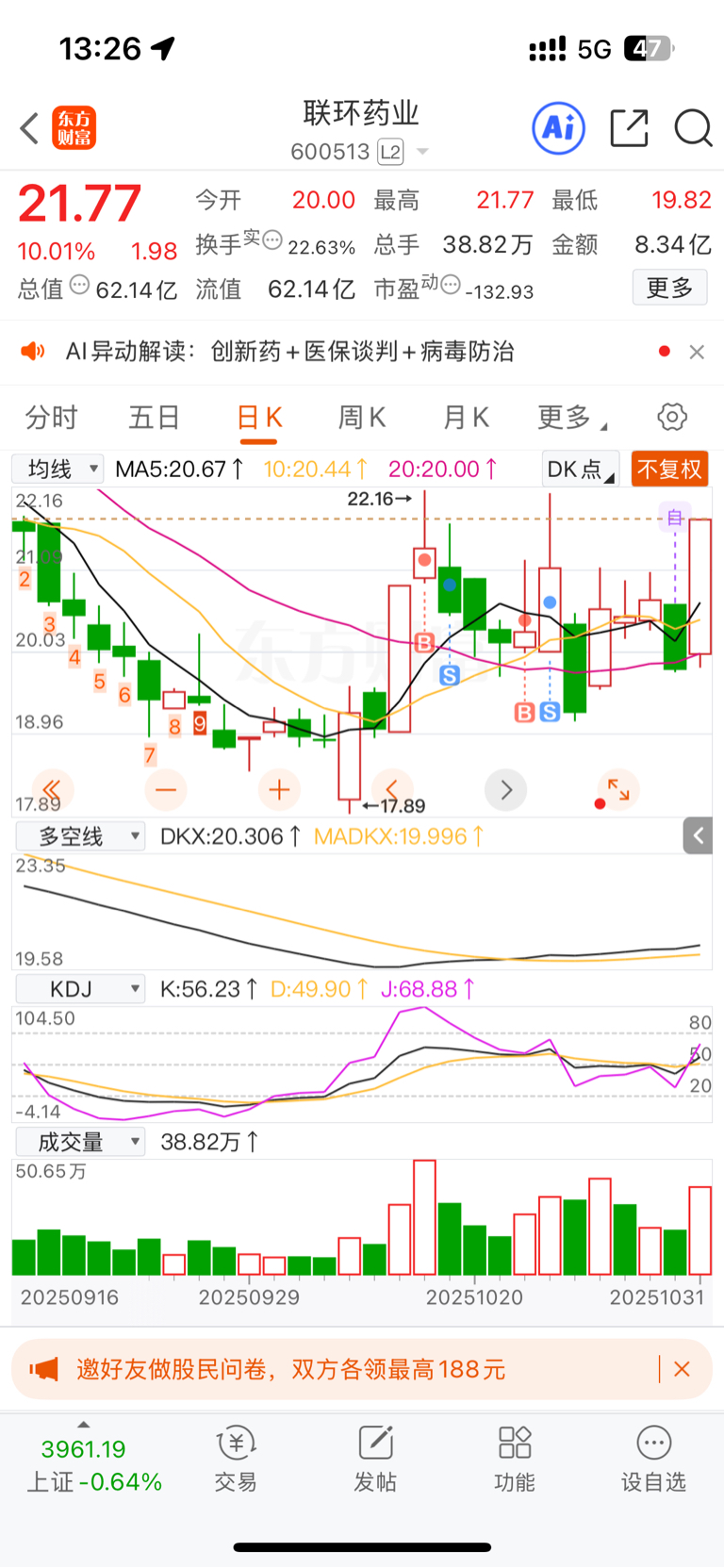Tap the L2 level badge

click(390, 152)
